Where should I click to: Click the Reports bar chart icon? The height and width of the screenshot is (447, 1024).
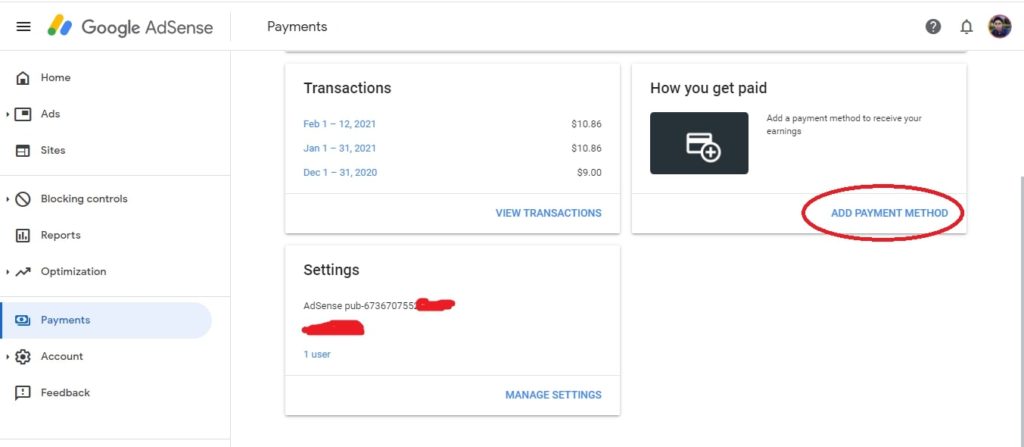tap(23, 235)
